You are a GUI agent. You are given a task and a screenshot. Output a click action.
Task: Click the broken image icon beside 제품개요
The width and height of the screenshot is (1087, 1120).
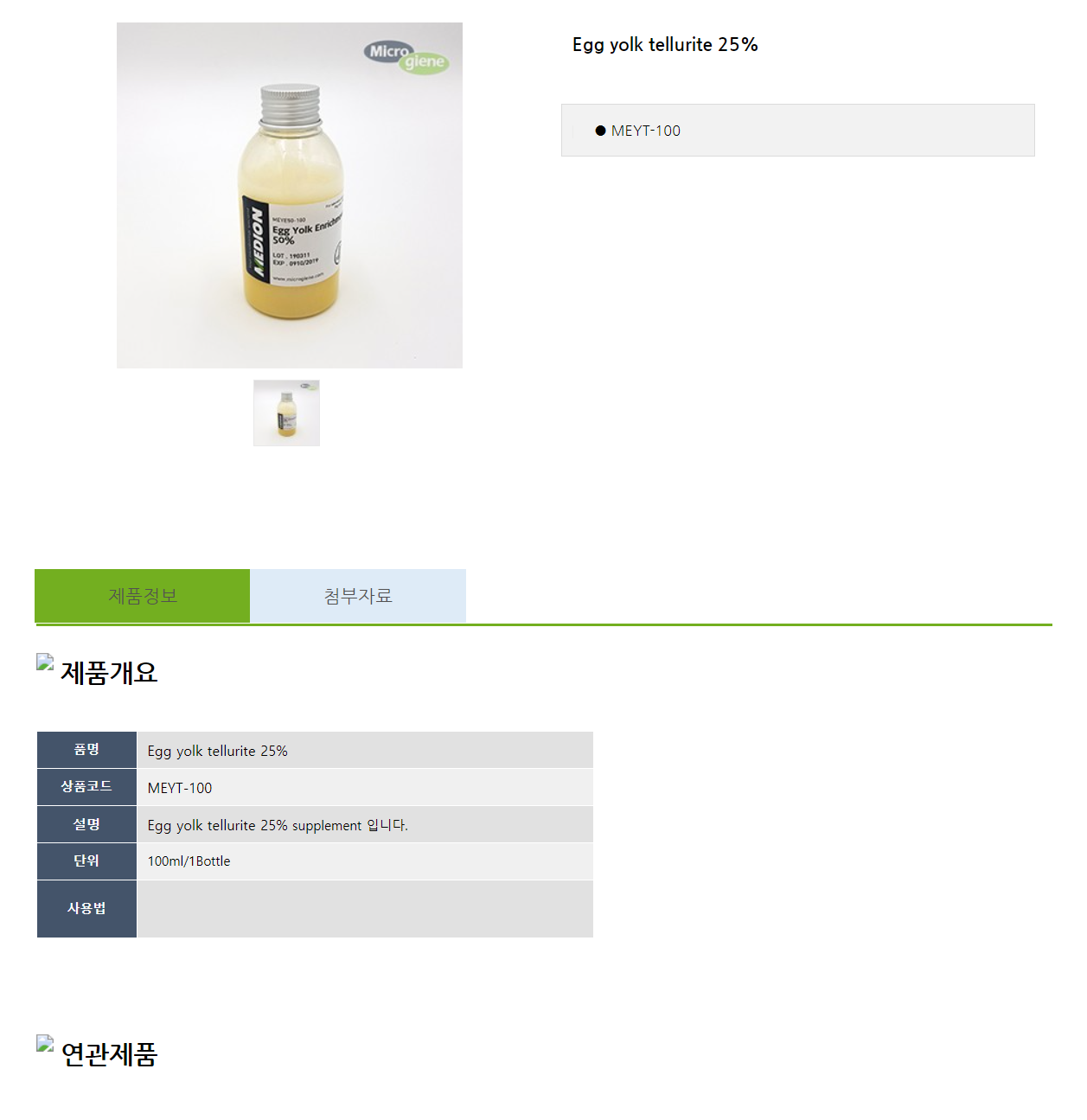(x=45, y=662)
